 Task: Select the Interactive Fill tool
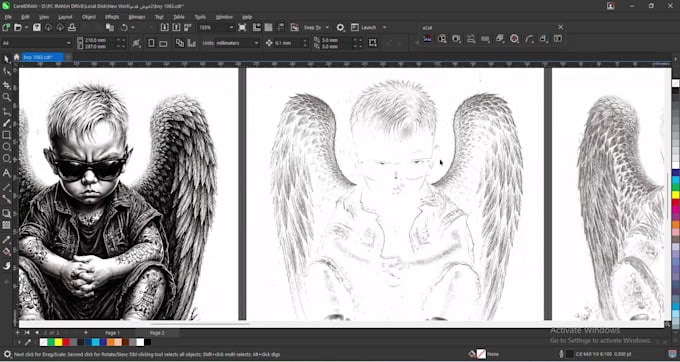(7, 252)
